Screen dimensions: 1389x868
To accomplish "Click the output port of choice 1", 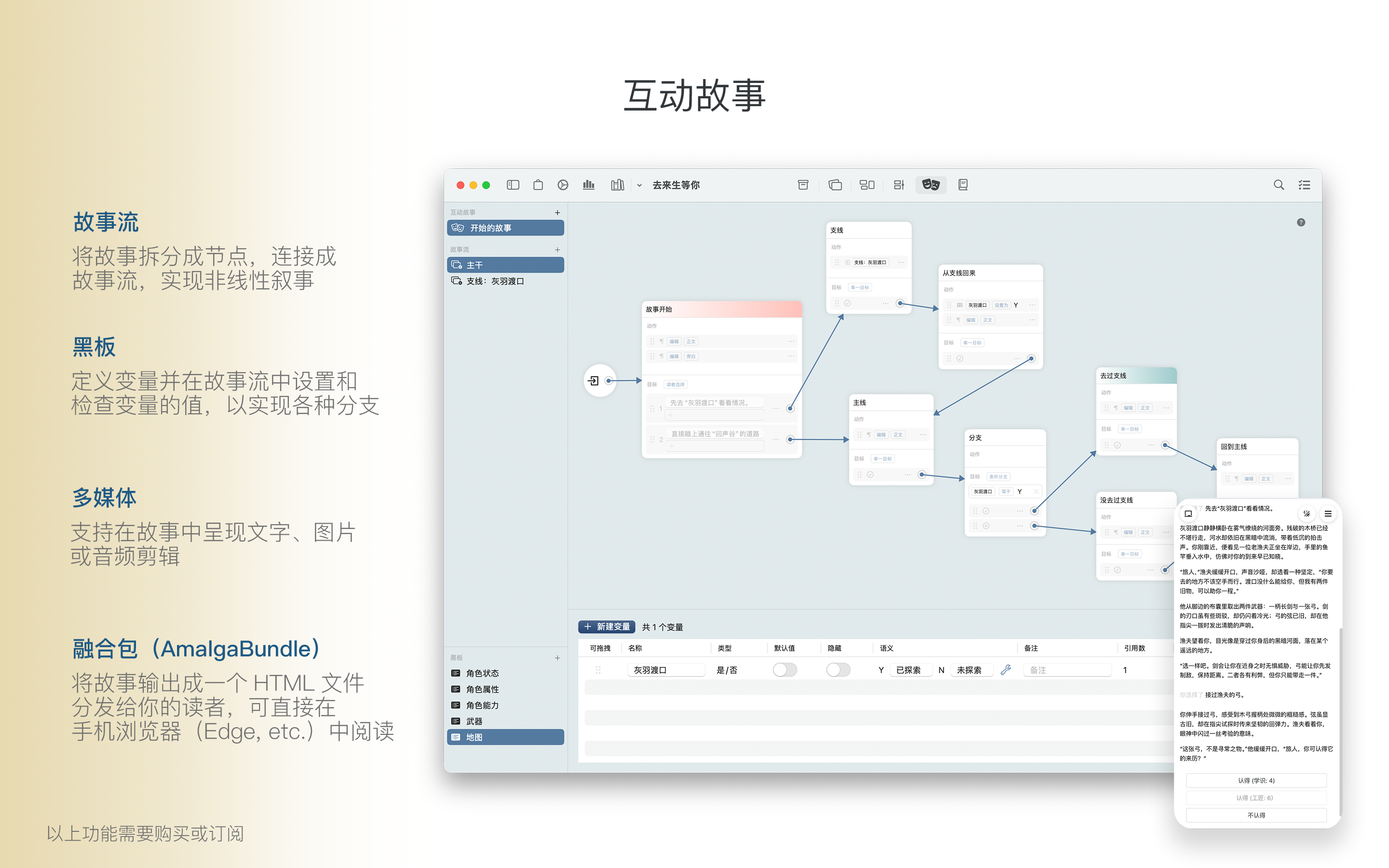I will pos(790,409).
